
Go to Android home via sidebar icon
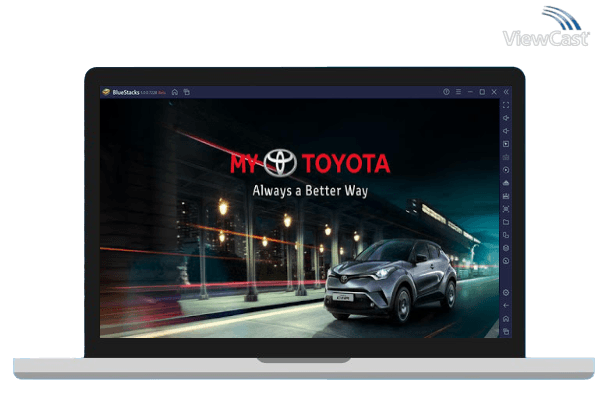pos(506,319)
